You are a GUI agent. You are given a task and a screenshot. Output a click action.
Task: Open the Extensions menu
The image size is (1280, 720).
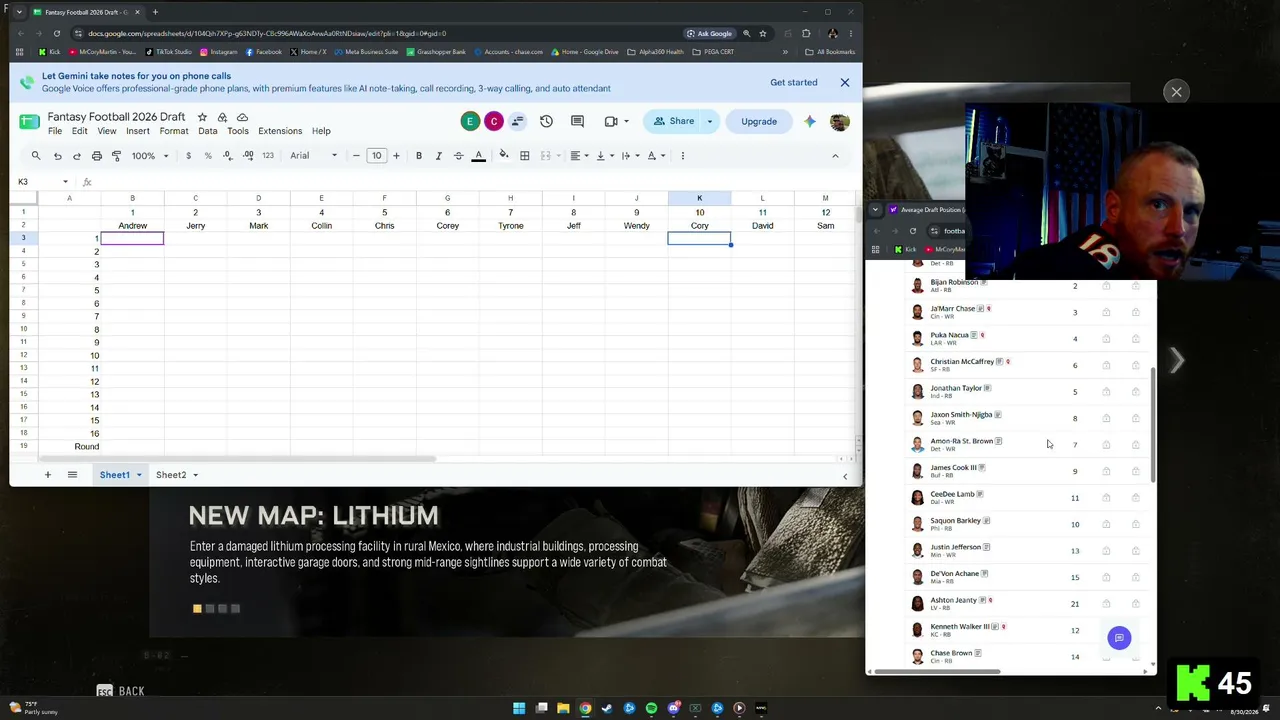click(x=280, y=131)
